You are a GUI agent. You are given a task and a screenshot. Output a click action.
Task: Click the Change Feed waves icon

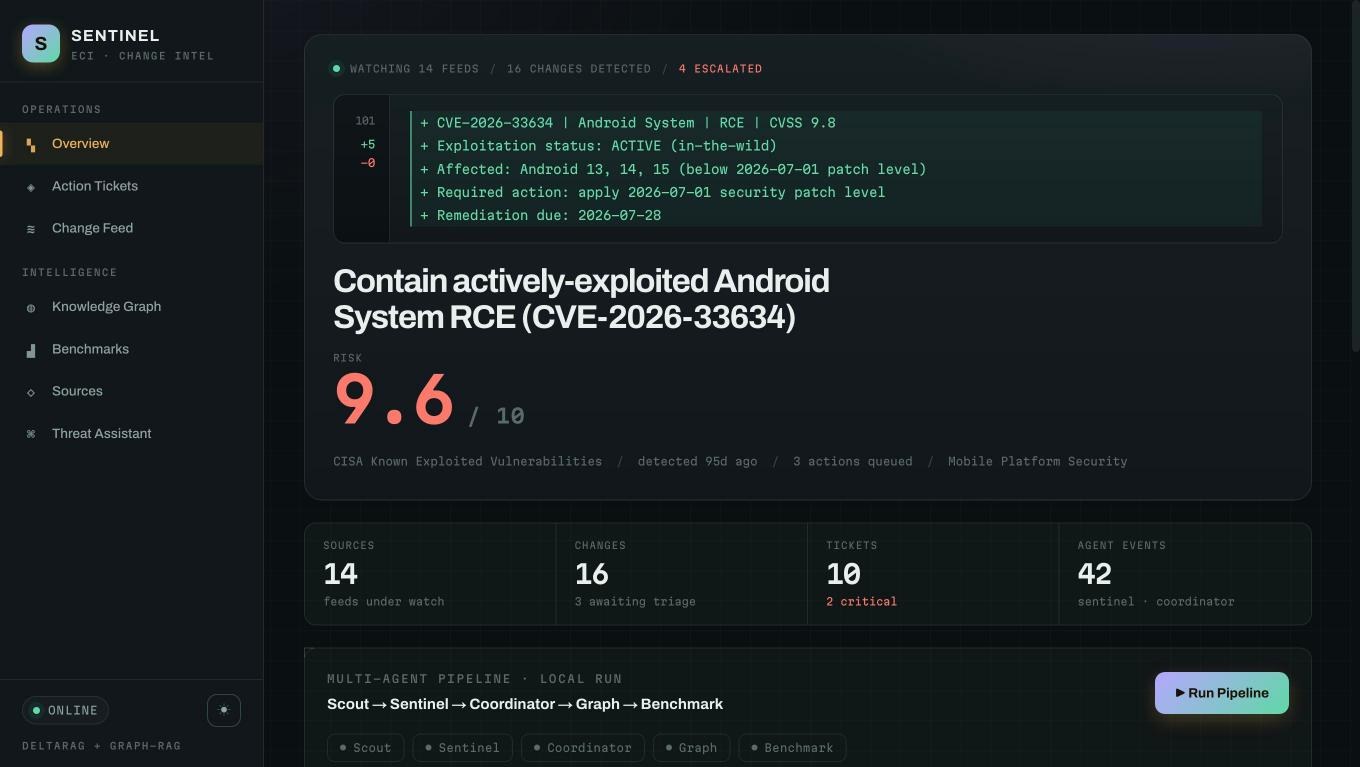click(31, 229)
